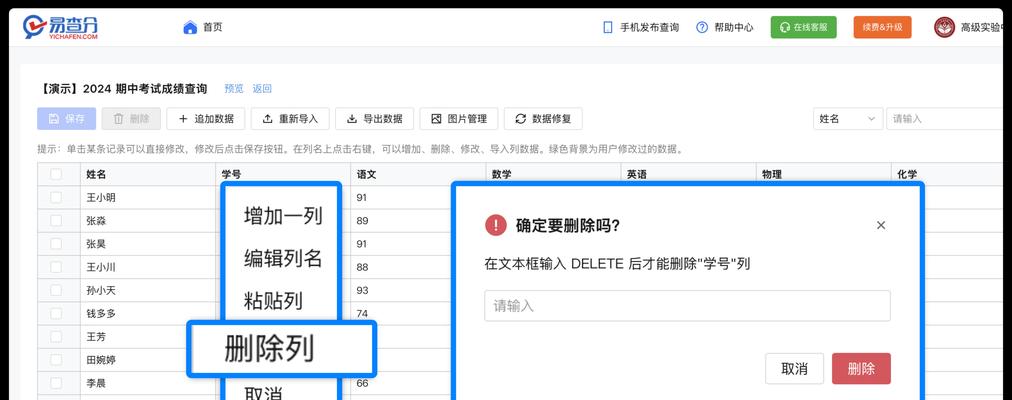Select 删除列 in context menu
The width and height of the screenshot is (1012, 400).
(x=281, y=349)
